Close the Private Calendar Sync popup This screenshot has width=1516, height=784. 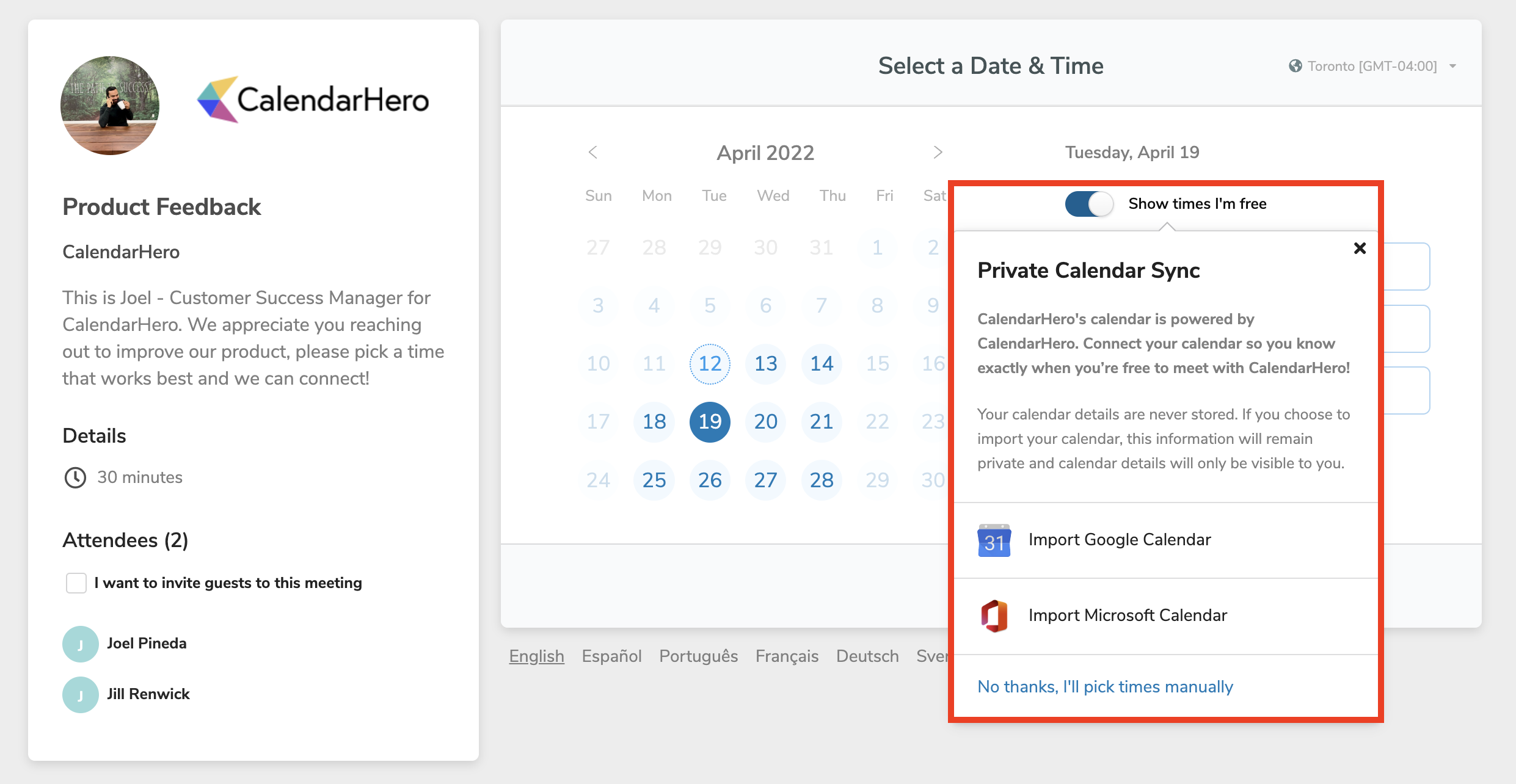[x=1360, y=248]
